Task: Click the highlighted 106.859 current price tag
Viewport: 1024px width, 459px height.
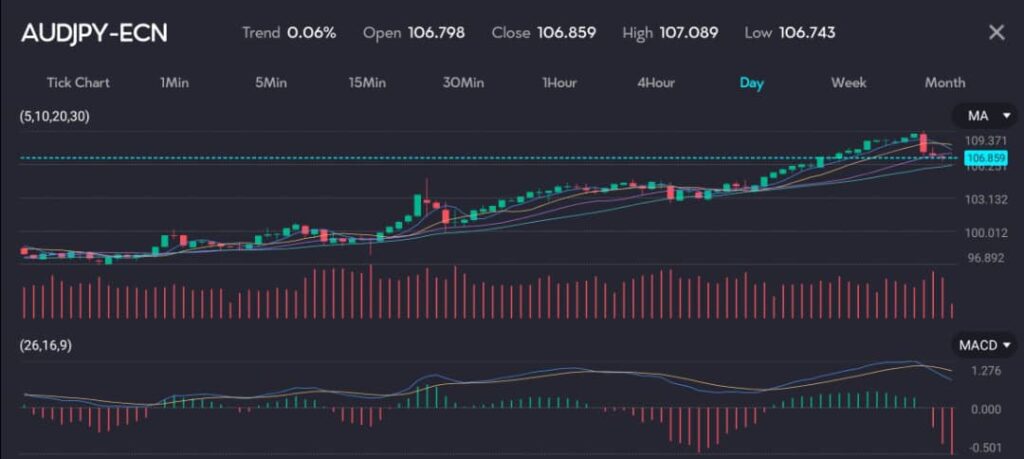Action: pyautogui.click(x=985, y=158)
